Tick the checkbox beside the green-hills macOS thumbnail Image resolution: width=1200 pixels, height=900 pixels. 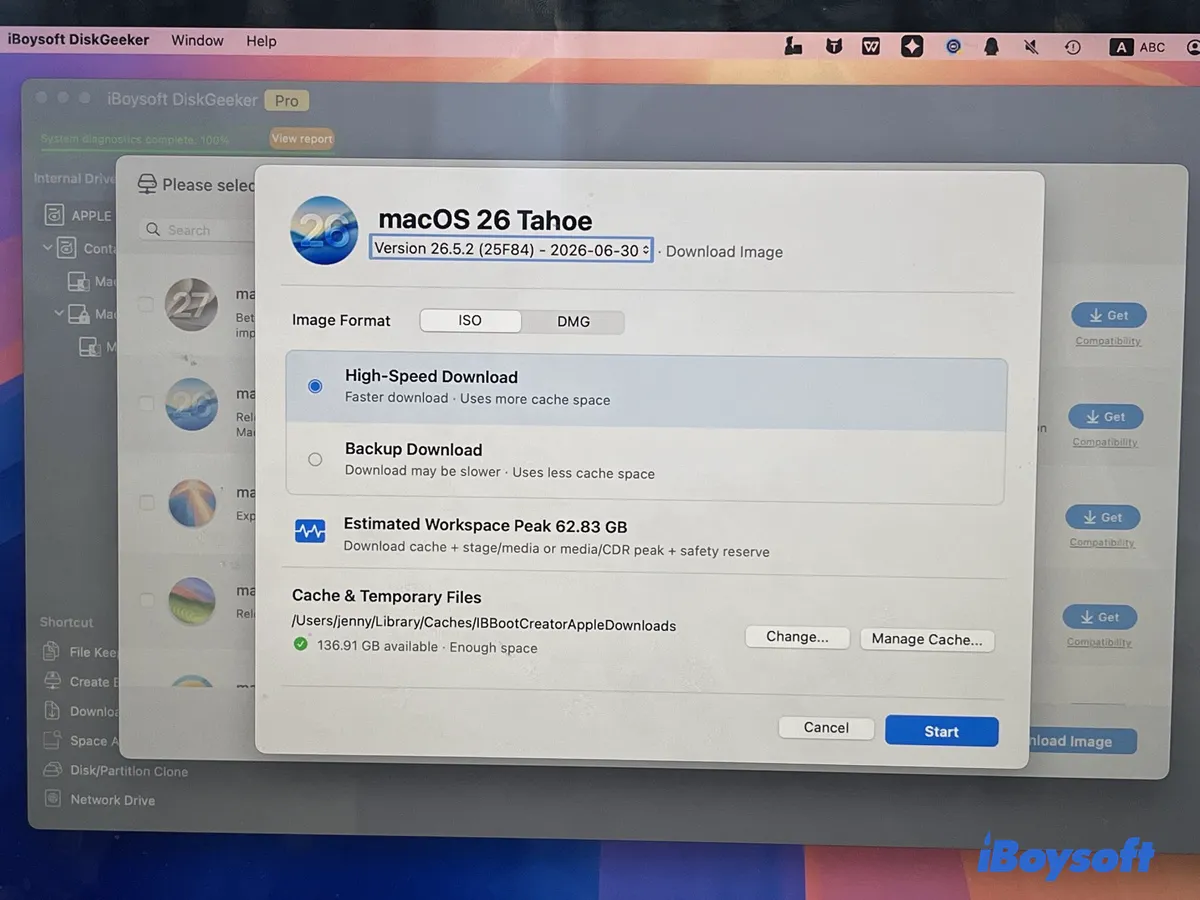[x=146, y=600]
